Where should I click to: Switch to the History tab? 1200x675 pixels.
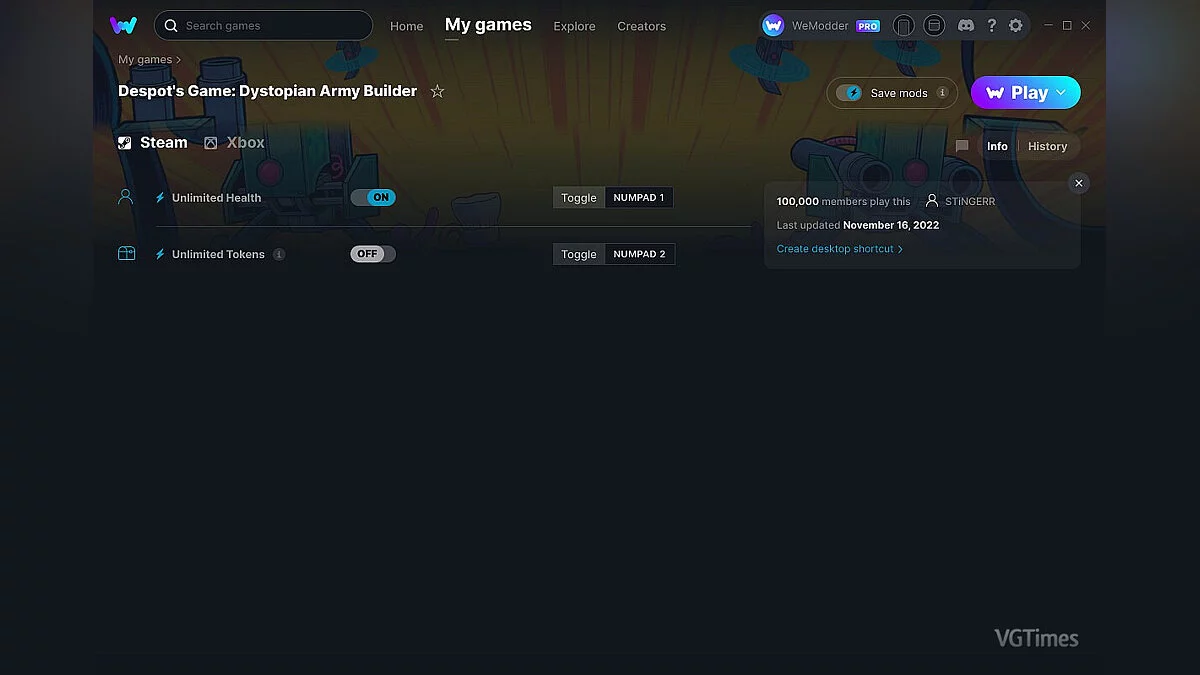1047,146
